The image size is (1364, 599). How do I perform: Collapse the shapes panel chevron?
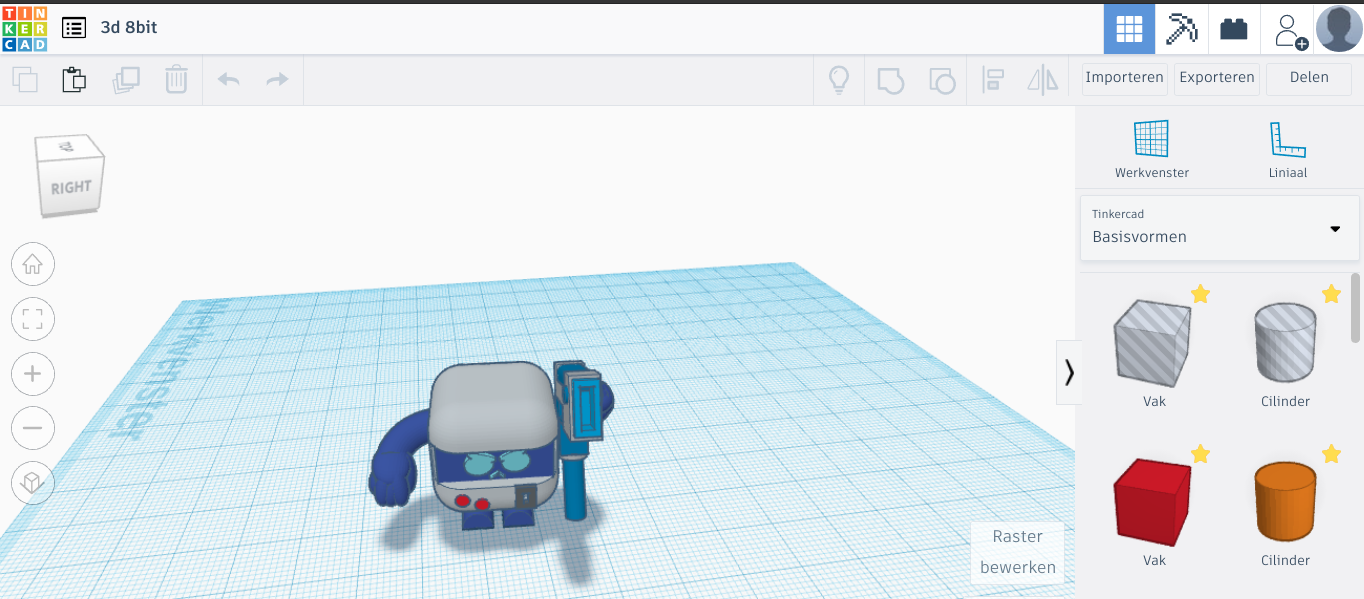(1069, 372)
